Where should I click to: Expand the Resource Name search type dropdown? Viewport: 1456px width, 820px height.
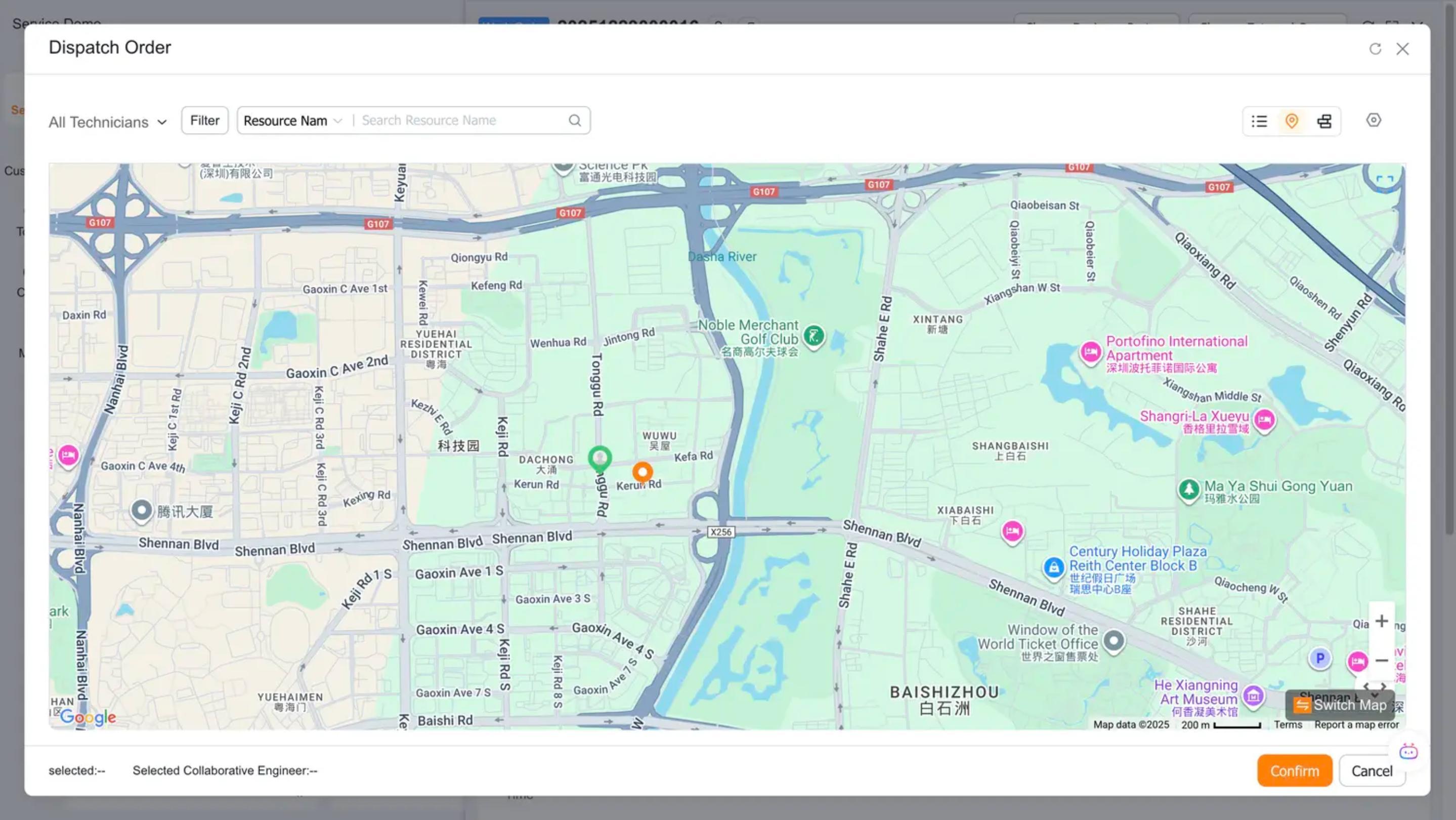click(x=292, y=121)
